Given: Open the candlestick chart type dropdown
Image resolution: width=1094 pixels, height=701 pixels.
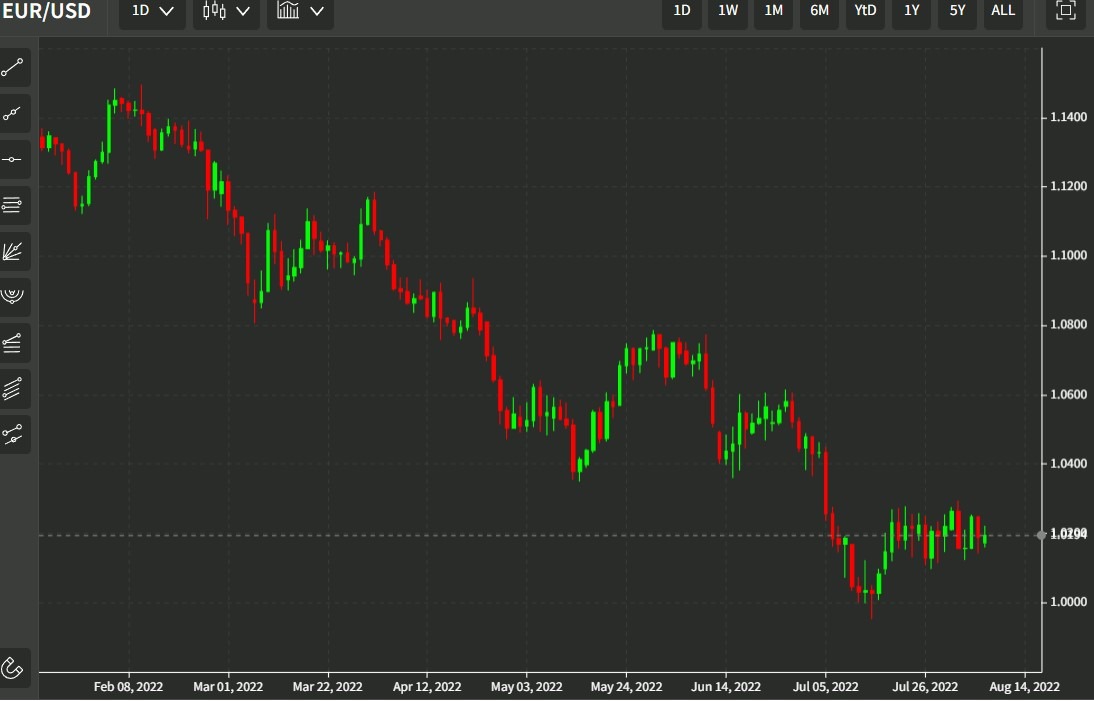Looking at the screenshot, I should pyautogui.click(x=226, y=11).
